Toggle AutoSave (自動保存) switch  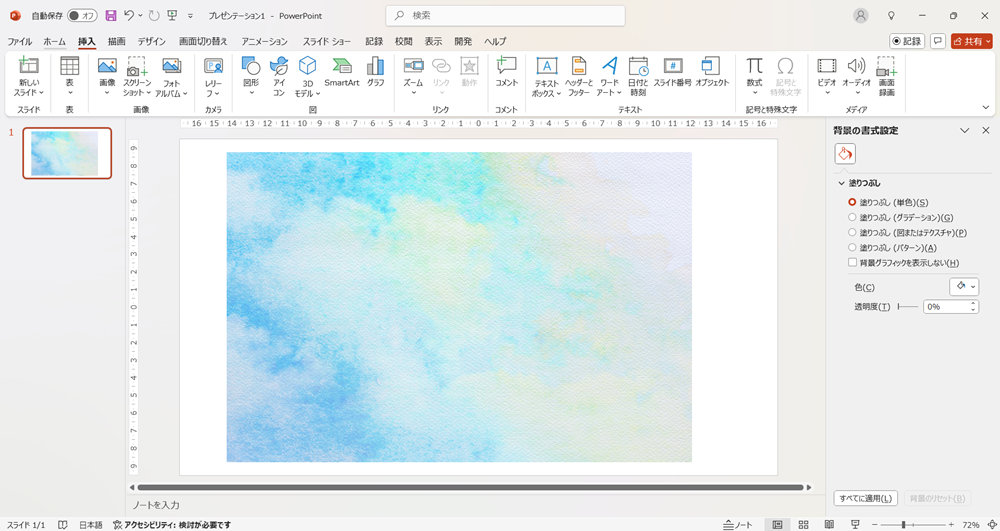[82, 15]
